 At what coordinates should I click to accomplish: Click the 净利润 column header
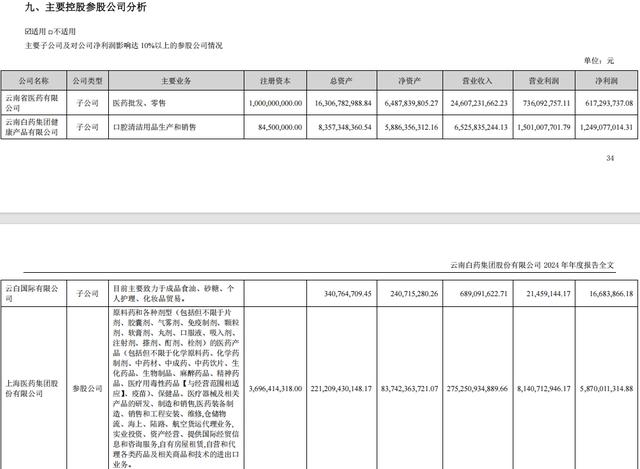click(x=606, y=81)
